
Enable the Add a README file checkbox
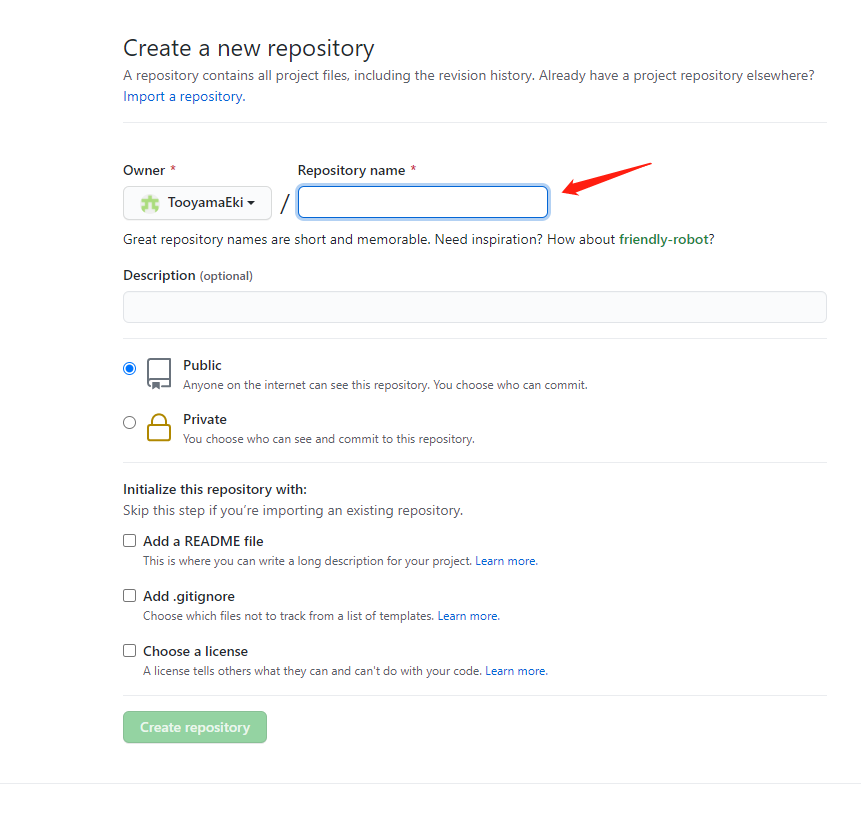tap(130, 541)
